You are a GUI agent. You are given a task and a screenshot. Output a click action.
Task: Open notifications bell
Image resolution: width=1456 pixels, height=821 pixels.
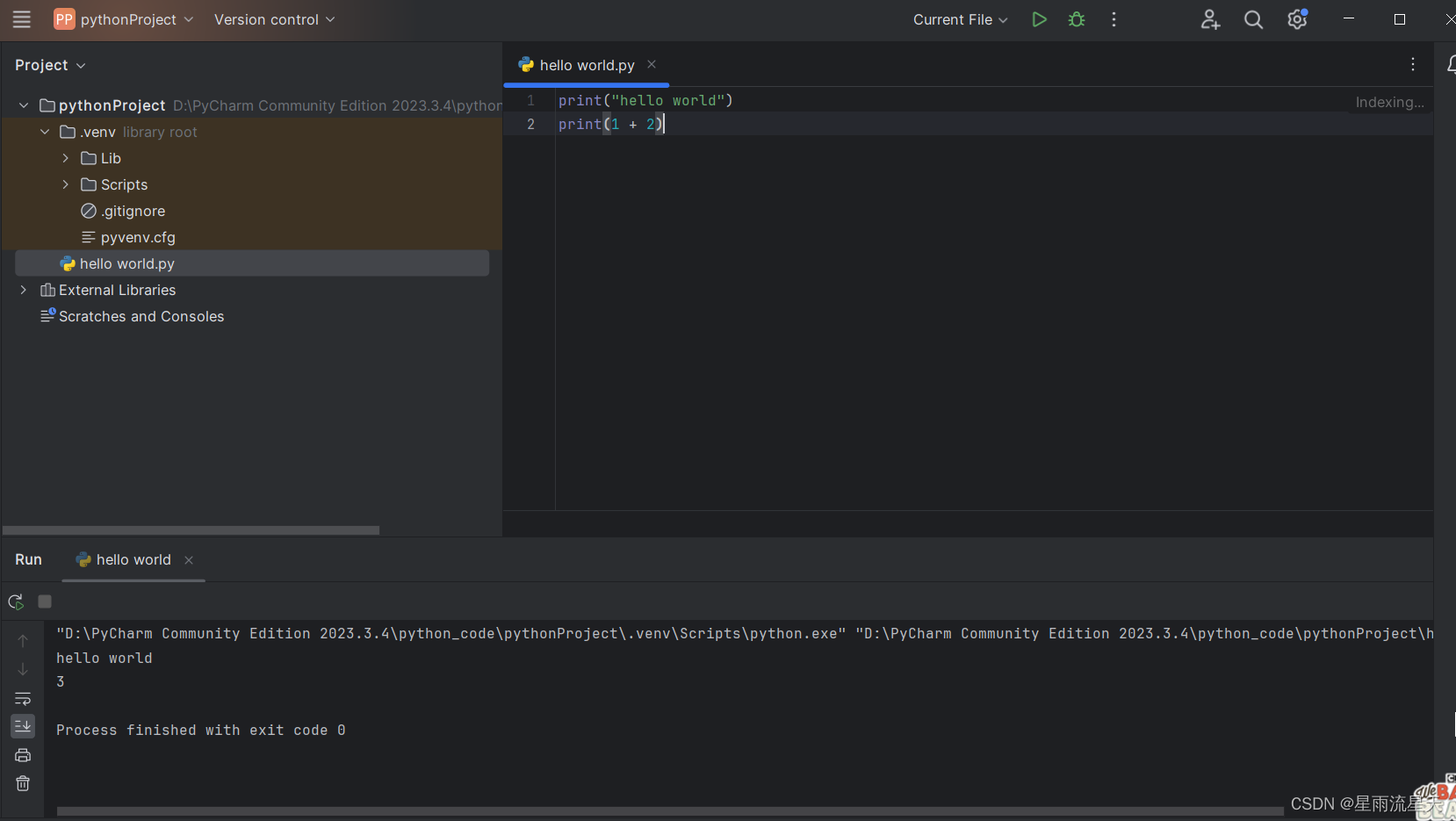pos(1451,64)
